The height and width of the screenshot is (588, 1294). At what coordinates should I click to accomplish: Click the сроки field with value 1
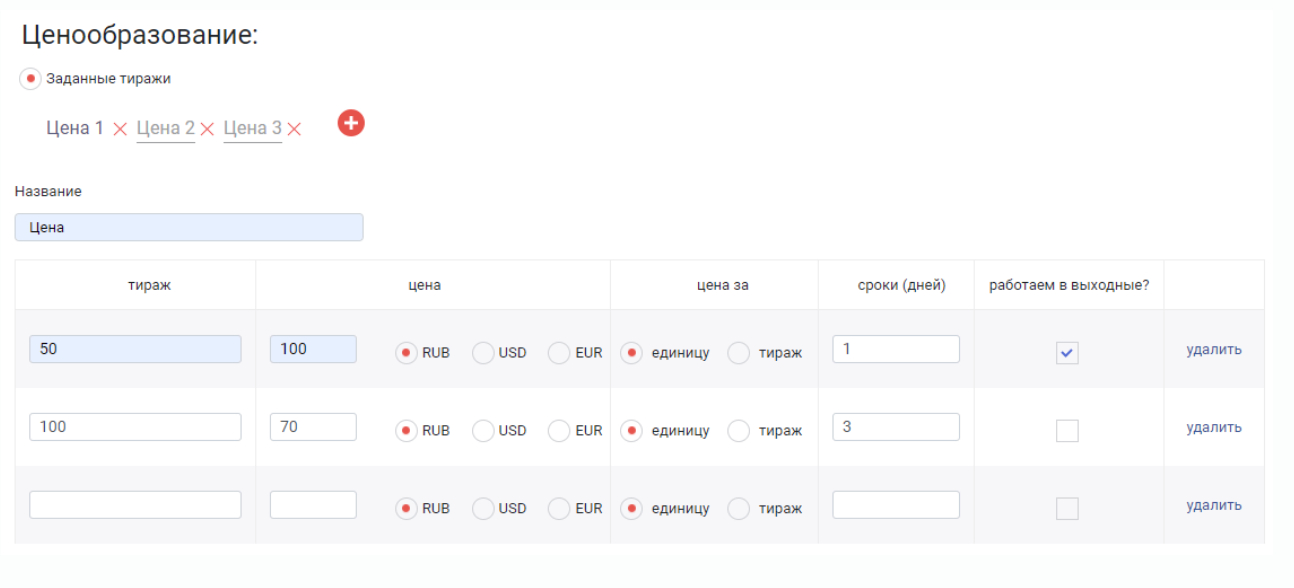point(896,349)
